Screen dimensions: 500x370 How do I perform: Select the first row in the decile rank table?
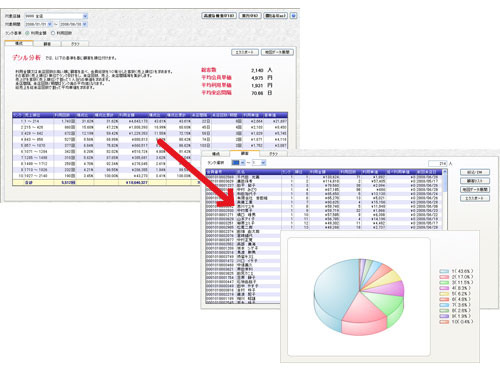click(x=150, y=121)
